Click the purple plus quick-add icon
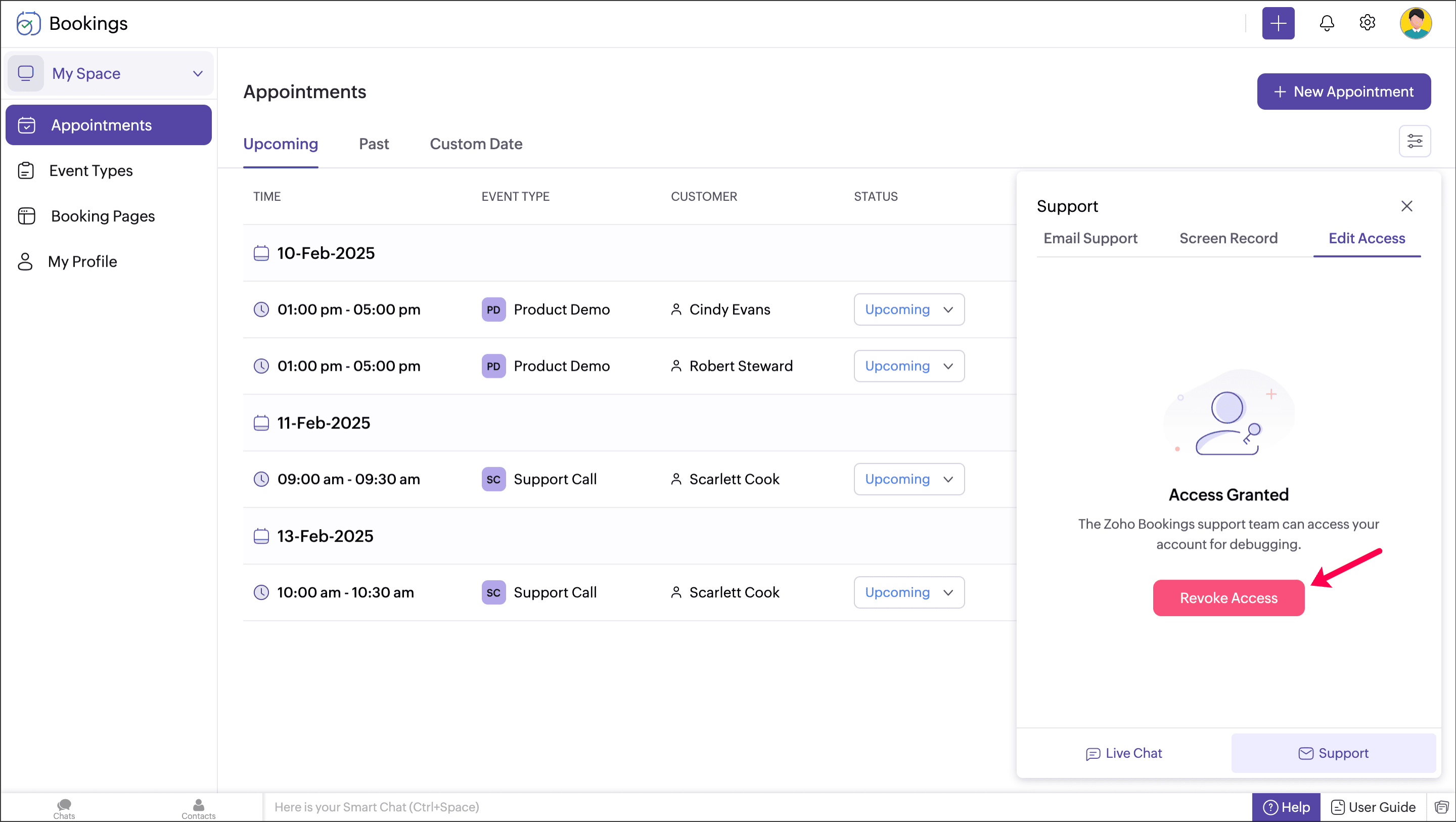1456x822 pixels. click(x=1278, y=23)
